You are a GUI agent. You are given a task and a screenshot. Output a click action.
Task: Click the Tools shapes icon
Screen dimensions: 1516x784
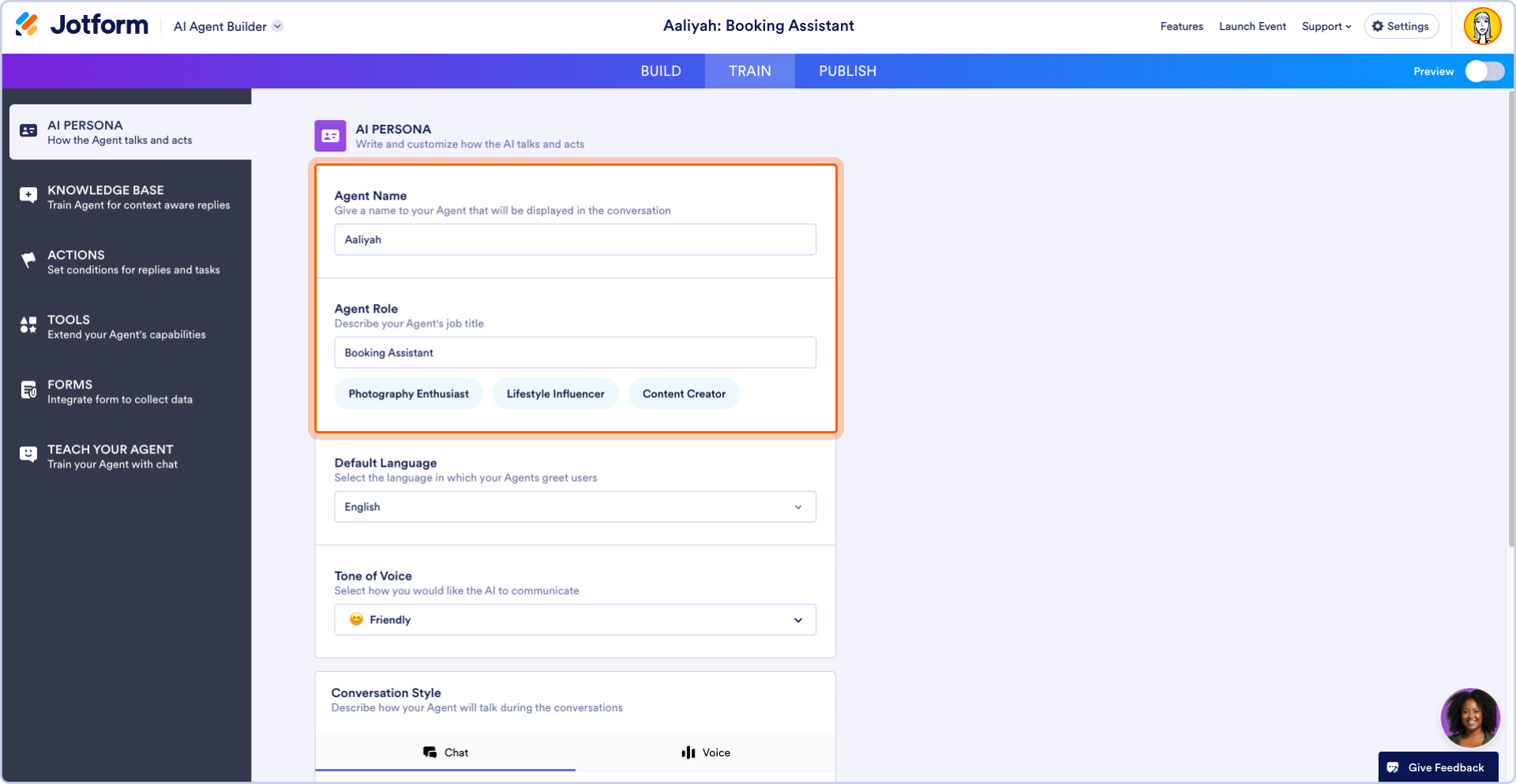[x=28, y=325]
